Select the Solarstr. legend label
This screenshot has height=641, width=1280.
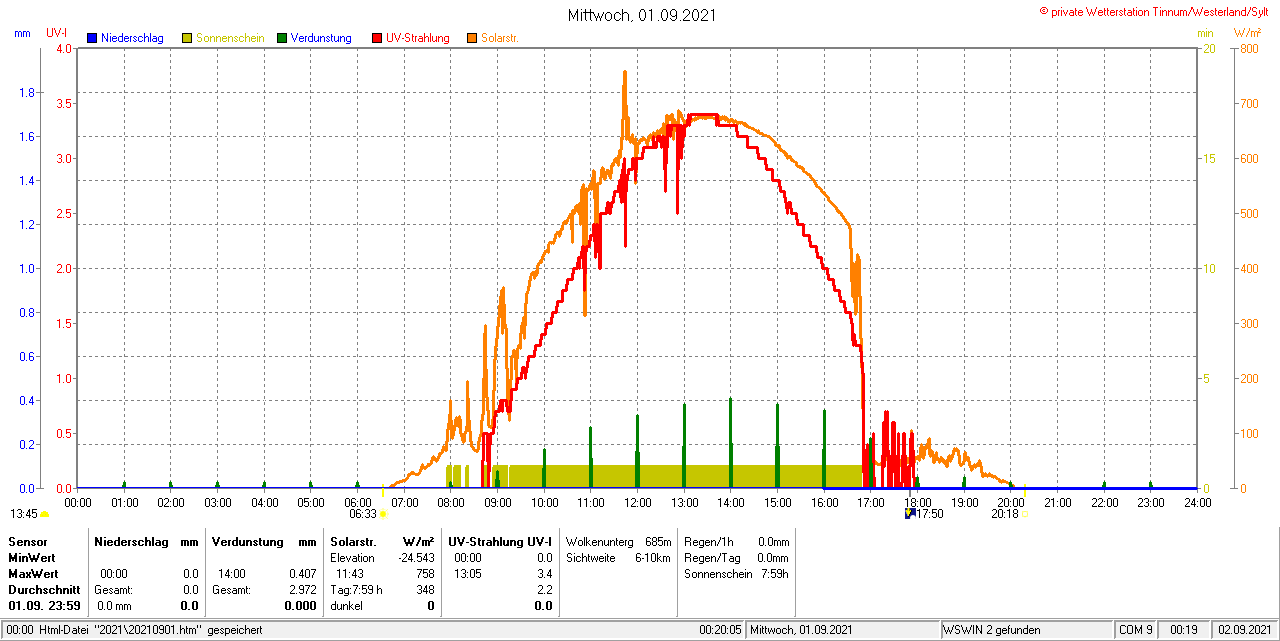[x=499, y=38]
